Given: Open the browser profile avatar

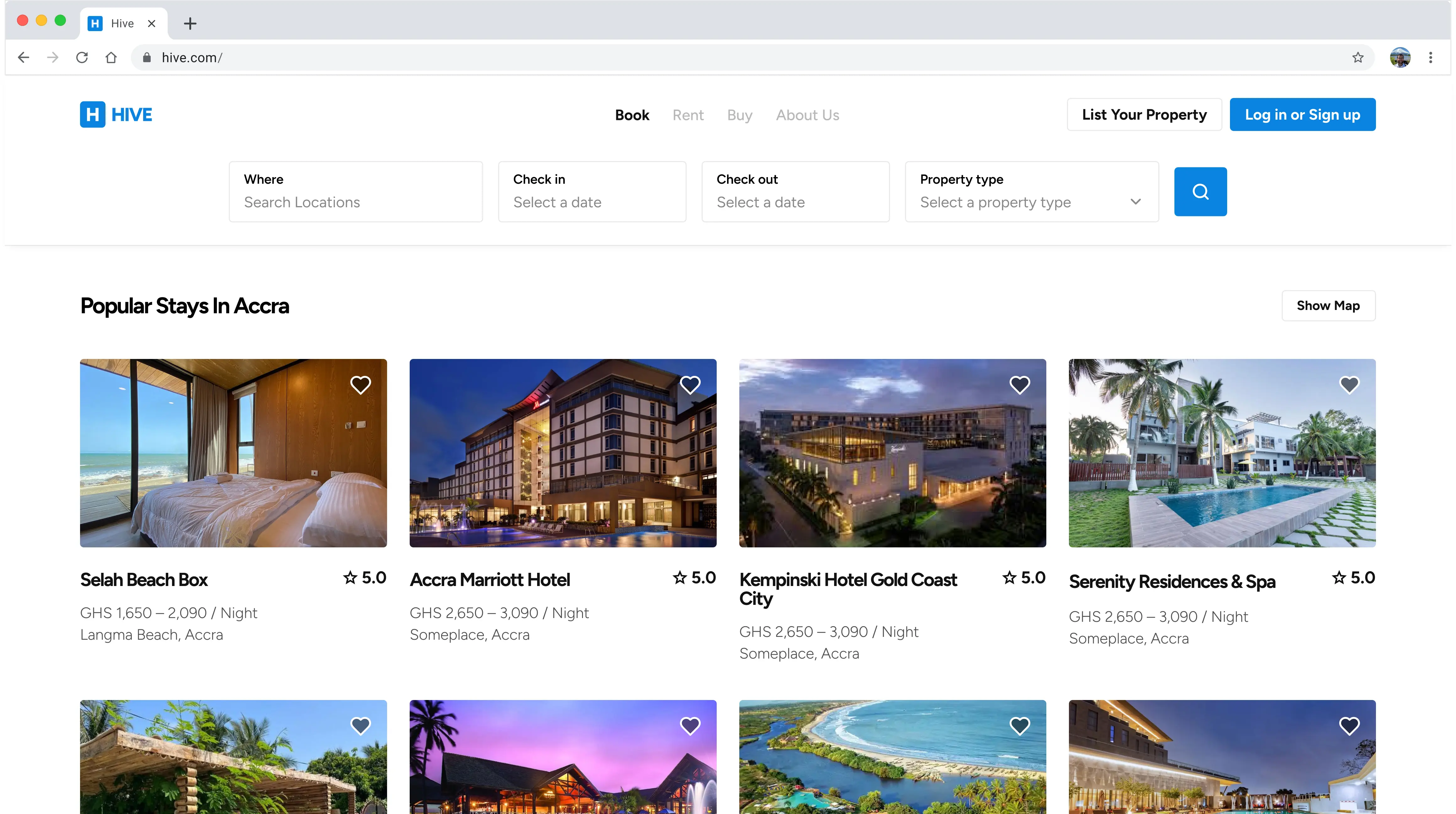Looking at the screenshot, I should click(x=1400, y=57).
